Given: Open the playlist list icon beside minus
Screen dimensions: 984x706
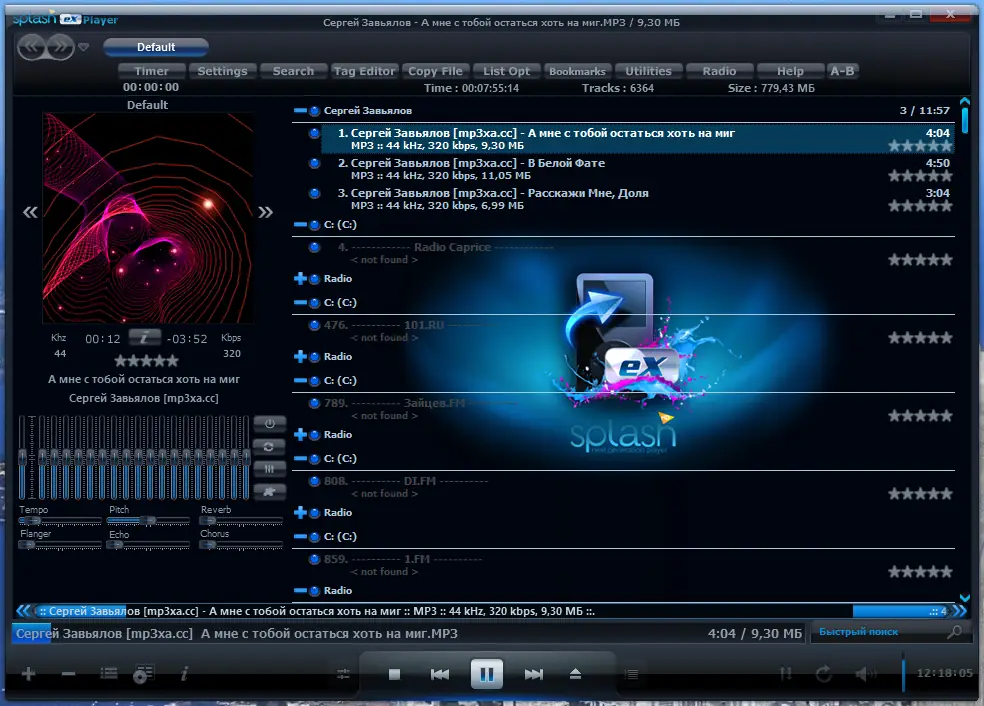Looking at the screenshot, I should pos(109,673).
